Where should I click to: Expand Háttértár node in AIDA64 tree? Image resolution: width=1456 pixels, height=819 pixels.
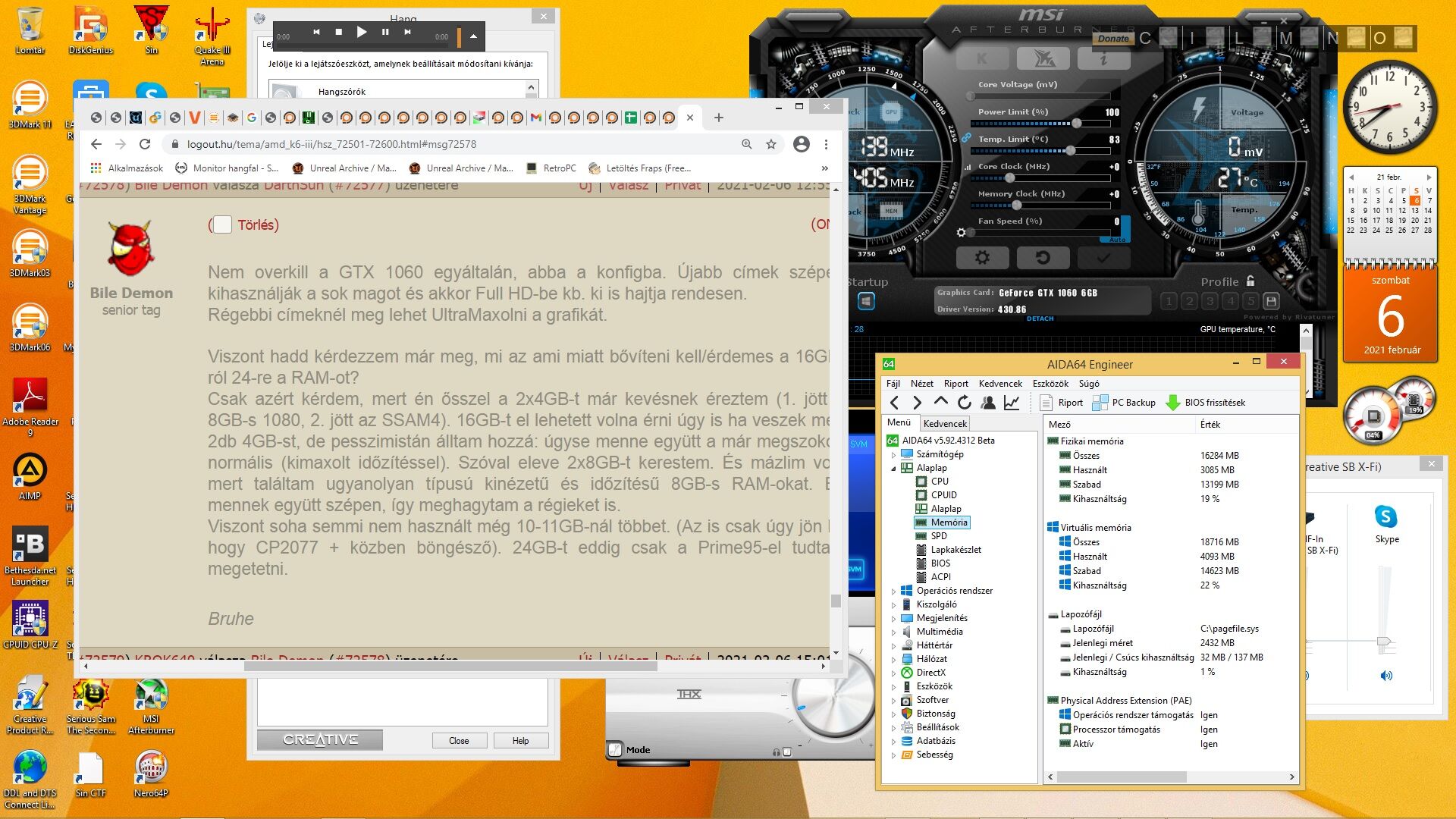(893, 646)
